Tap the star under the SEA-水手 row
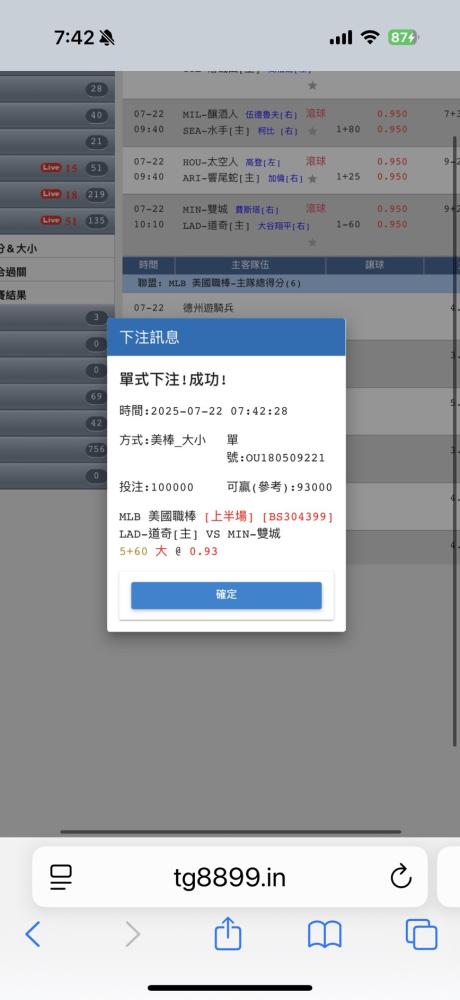The image size is (460, 1000). point(312,131)
